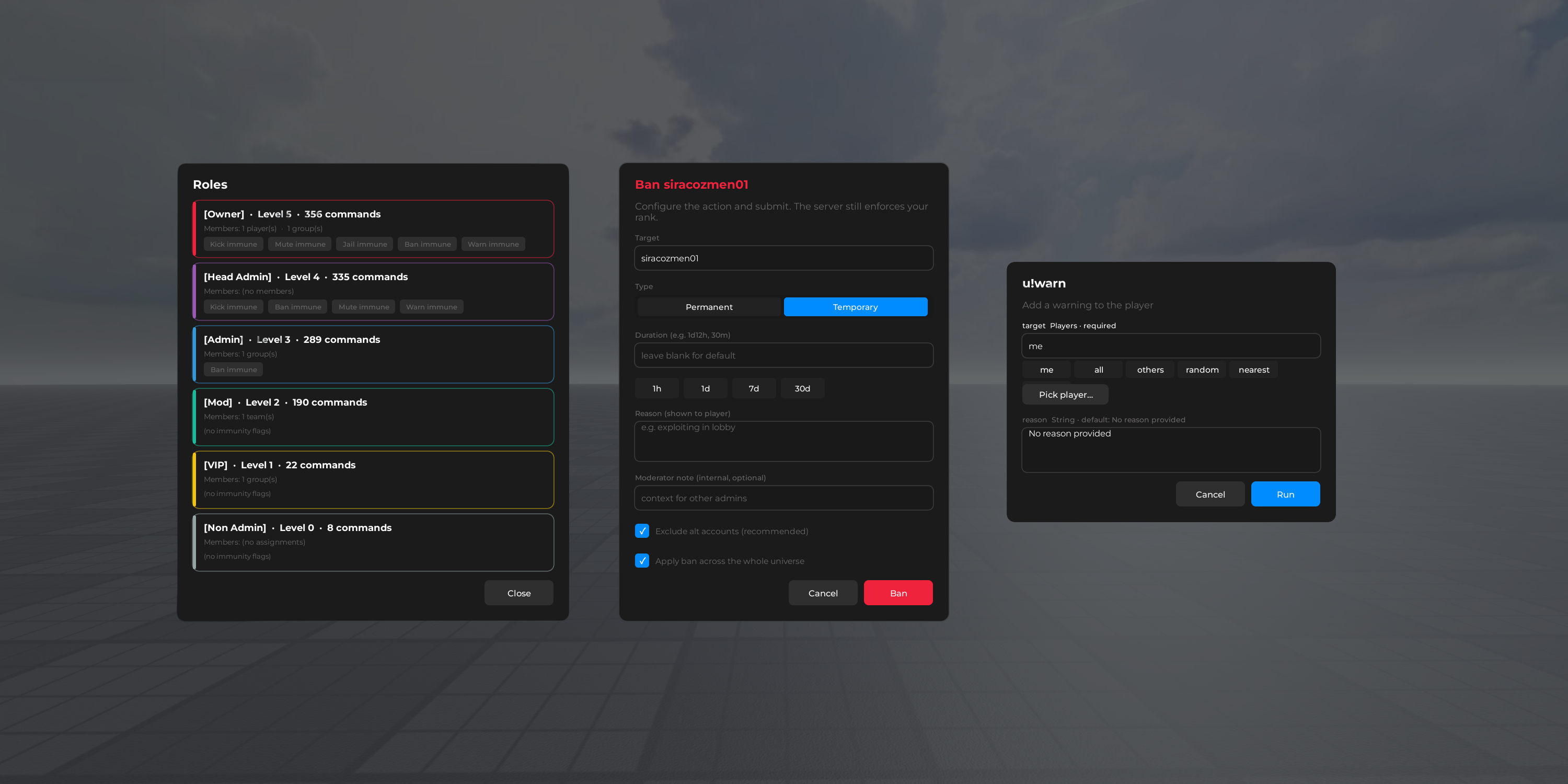Select the 'all' target shortcut
The height and width of the screenshot is (784, 1568).
(x=1098, y=370)
